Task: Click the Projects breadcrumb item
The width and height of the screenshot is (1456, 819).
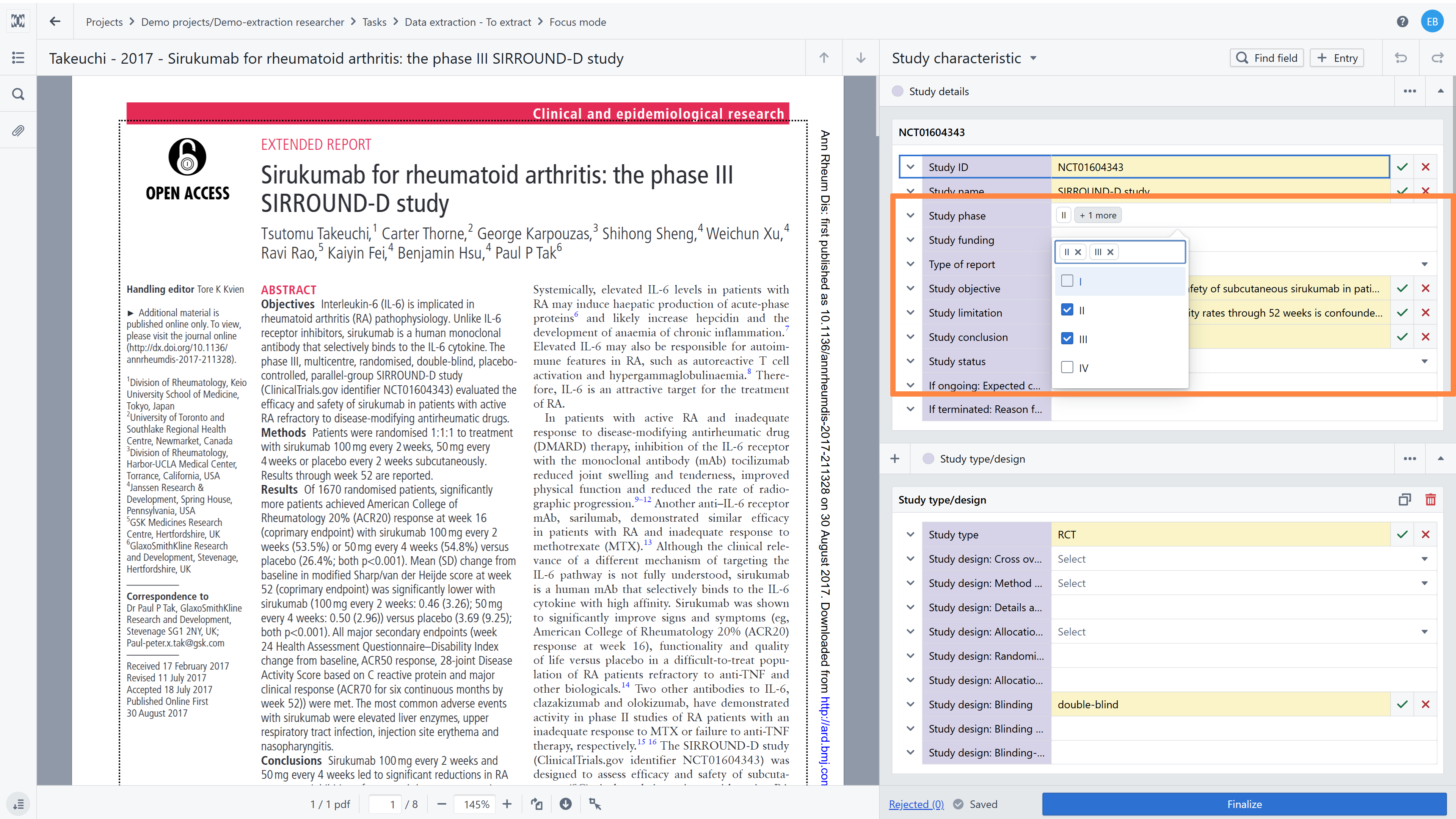Action: [x=104, y=22]
